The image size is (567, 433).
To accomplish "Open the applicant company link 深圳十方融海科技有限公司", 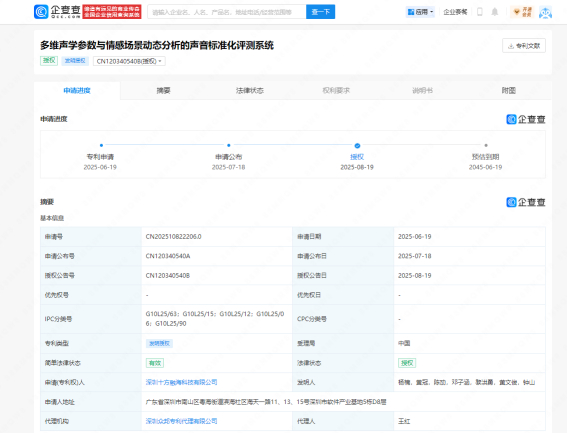I will (x=182, y=382).
